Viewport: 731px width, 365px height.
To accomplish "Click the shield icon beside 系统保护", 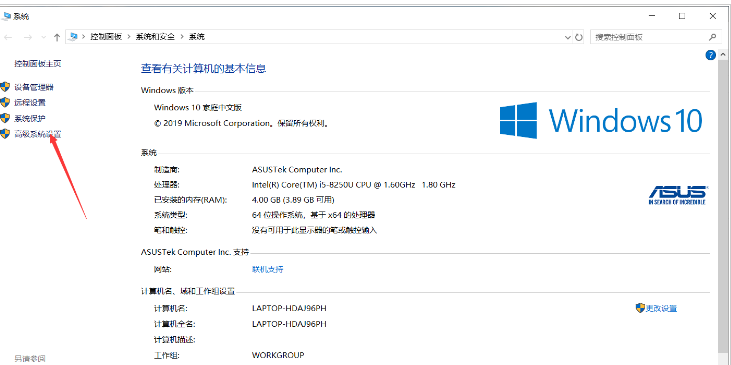I will [5, 118].
